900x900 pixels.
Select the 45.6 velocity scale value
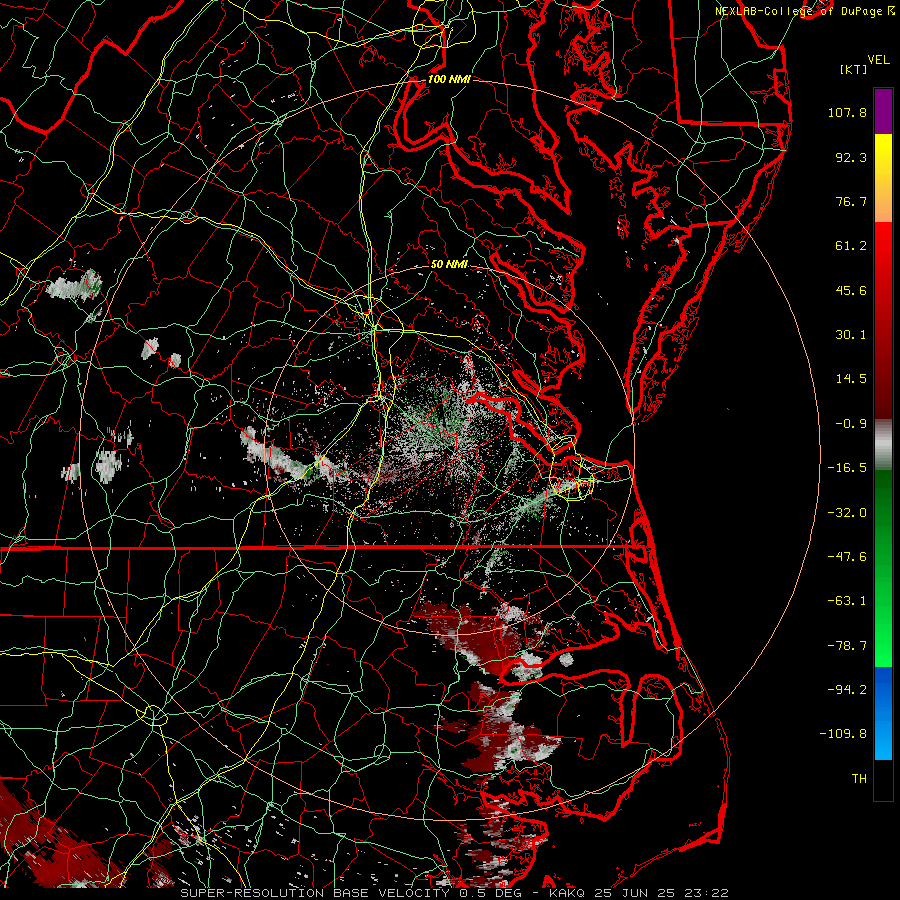click(851, 290)
